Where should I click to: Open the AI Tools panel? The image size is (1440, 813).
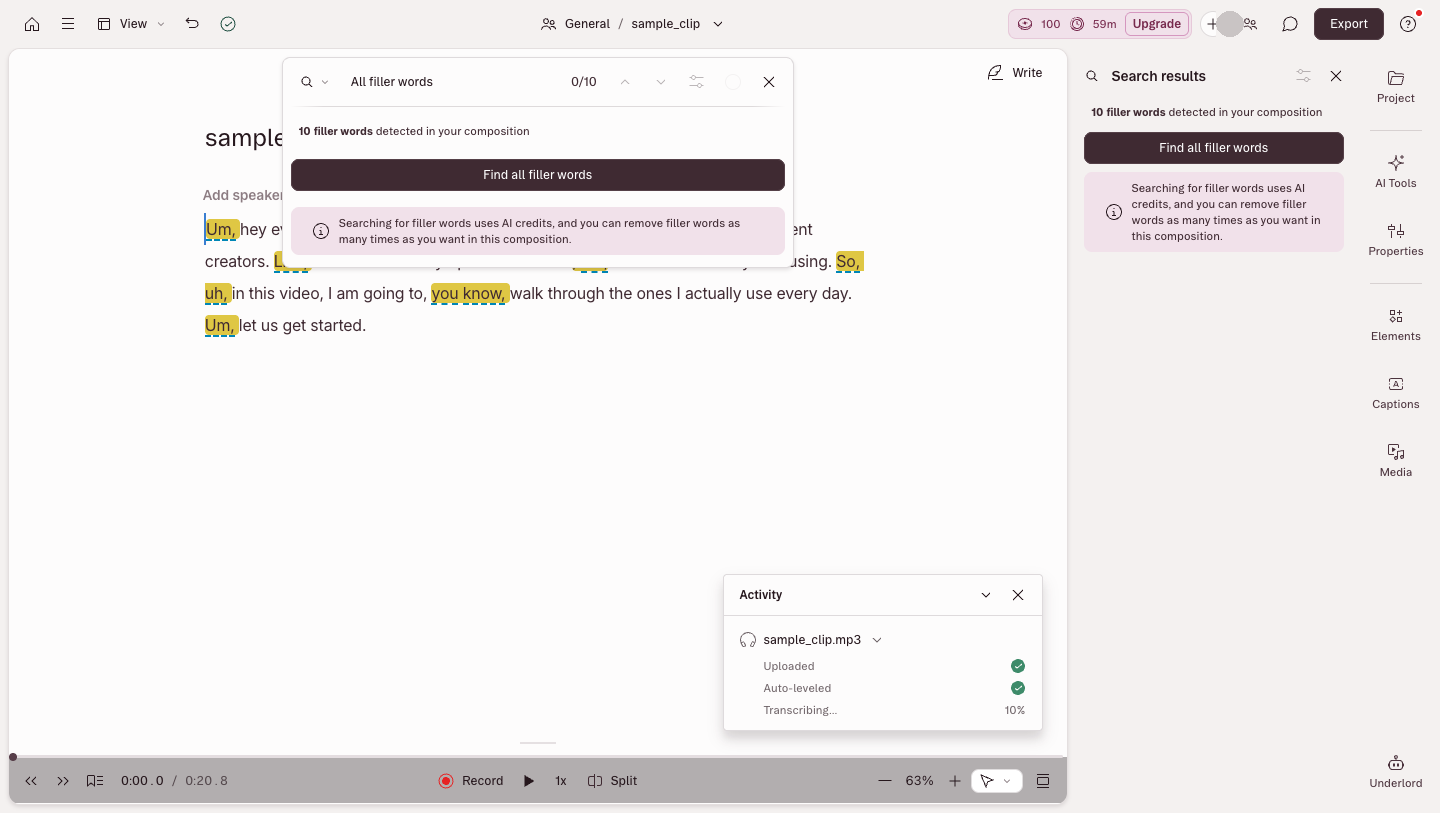1395,171
